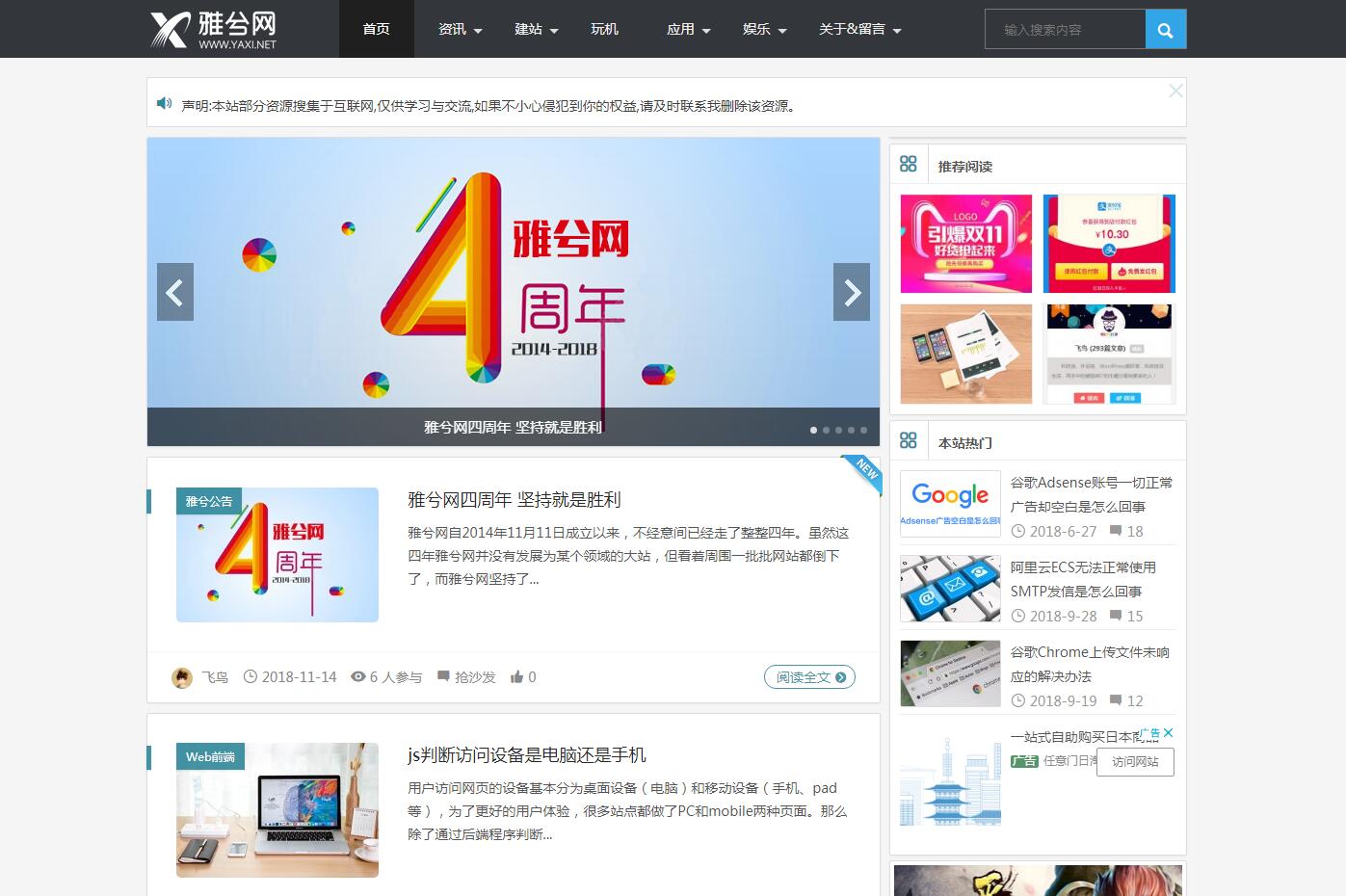
Task: Open the js判断访问设备是电脑还是手机 article title
Action: tap(526, 755)
